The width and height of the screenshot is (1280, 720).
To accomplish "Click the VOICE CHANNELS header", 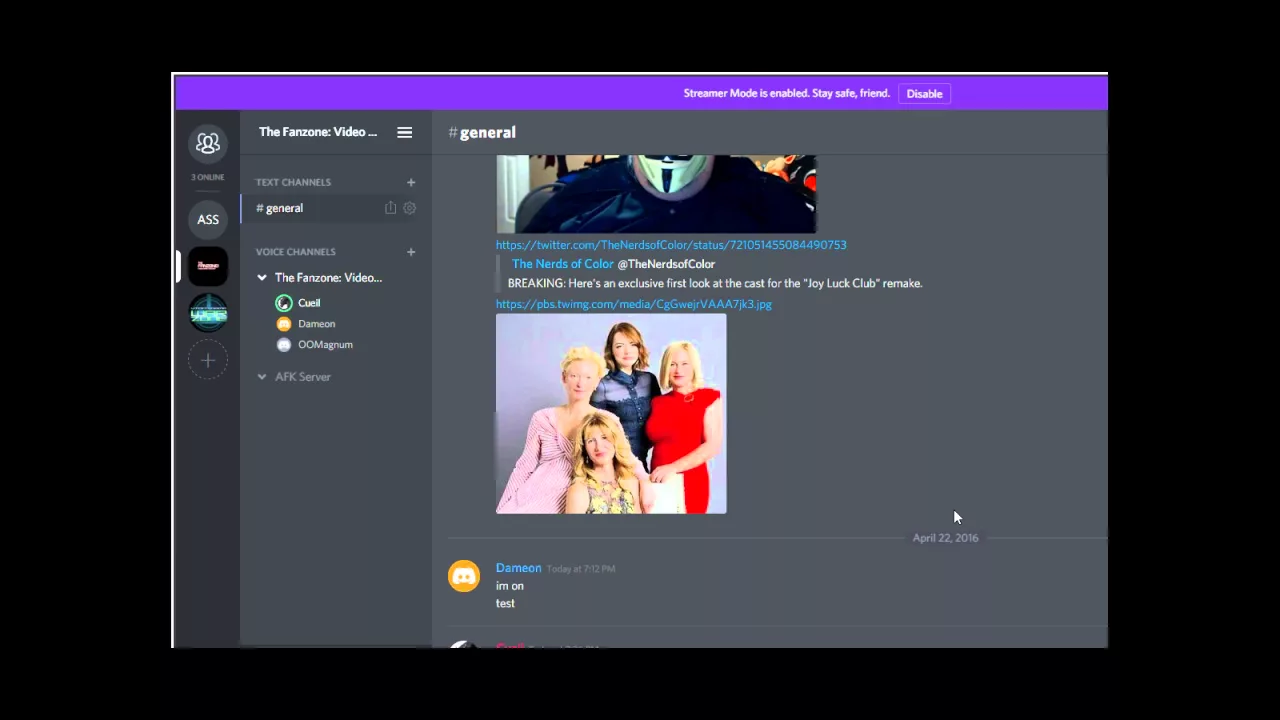I will (x=295, y=252).
